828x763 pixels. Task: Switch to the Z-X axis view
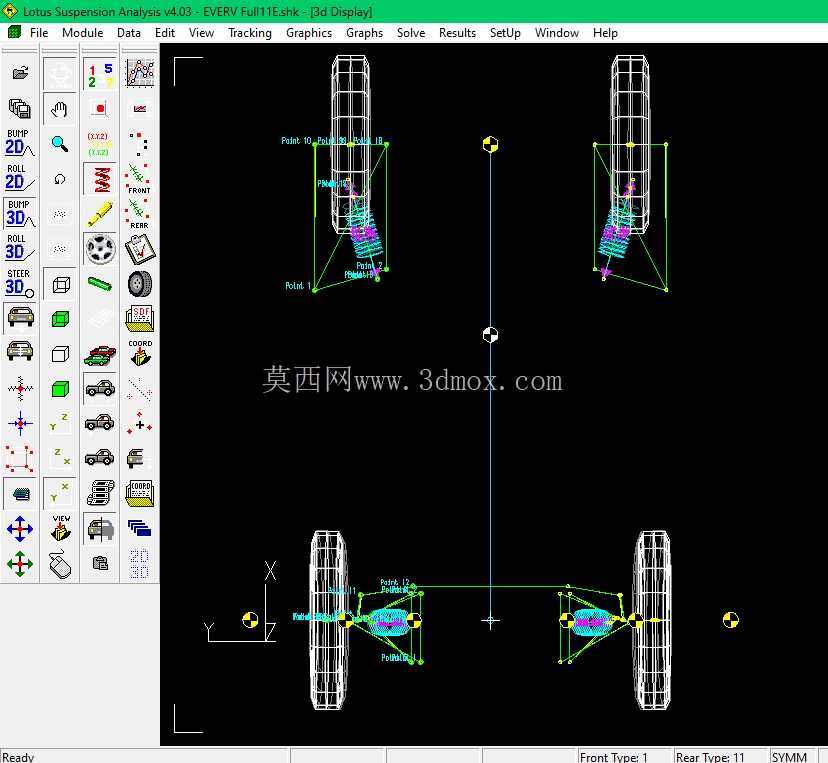tap(60, 458)
